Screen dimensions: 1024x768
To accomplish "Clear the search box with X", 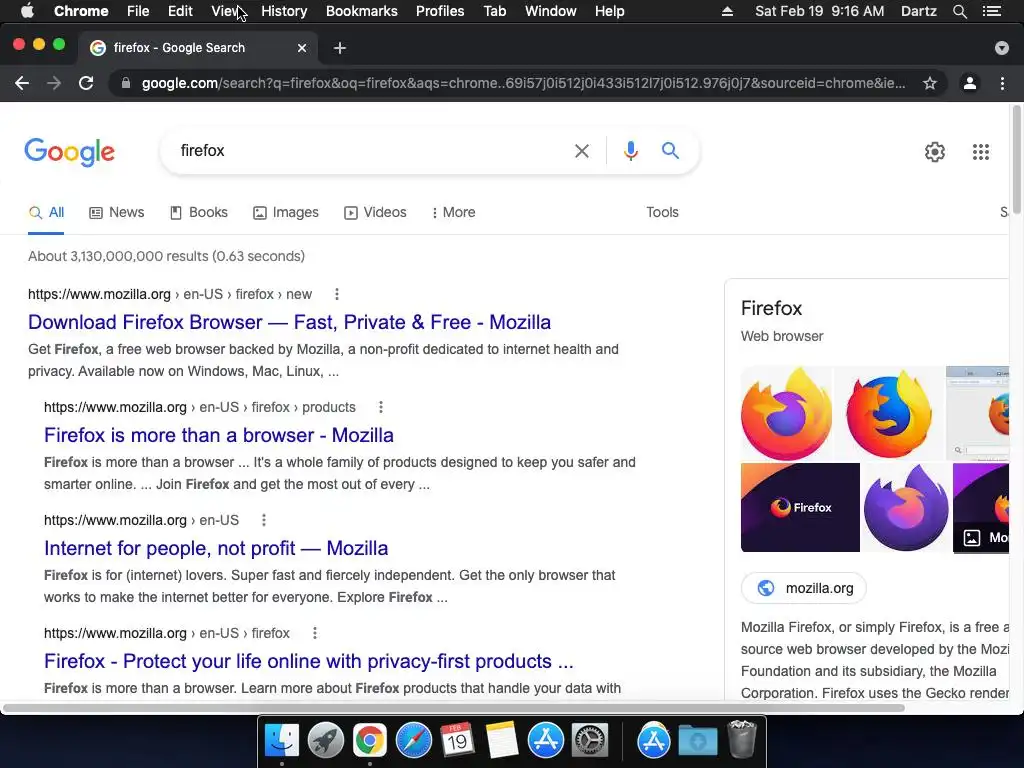I will (x=582, y=151).
